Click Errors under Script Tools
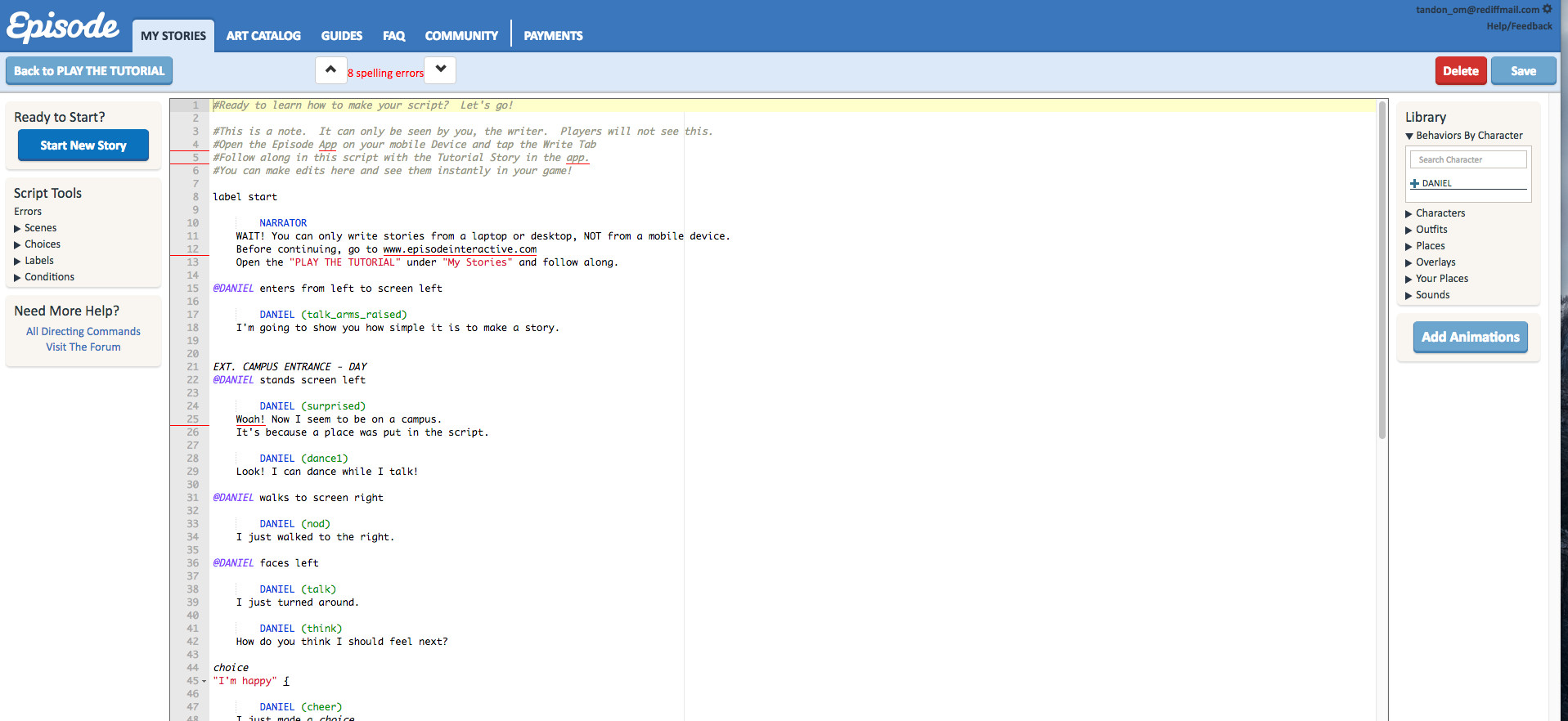The width and height of the screenshot is (1568, 721). pos(28,212)
